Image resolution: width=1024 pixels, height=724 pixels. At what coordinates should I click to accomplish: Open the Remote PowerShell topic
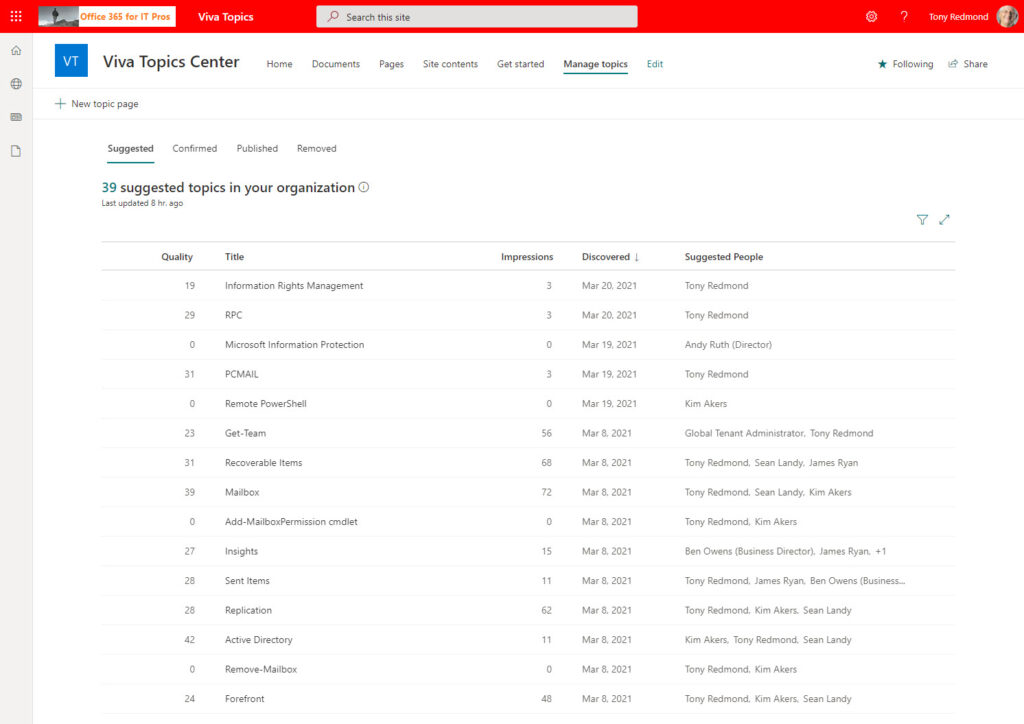(266, 403)
